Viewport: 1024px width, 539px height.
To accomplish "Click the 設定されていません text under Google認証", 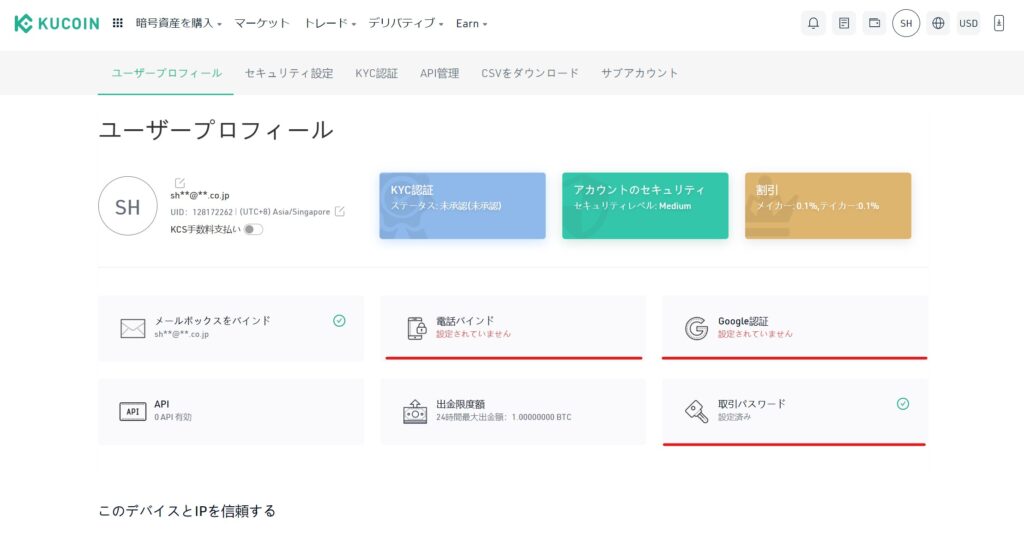I will (756, 334).
